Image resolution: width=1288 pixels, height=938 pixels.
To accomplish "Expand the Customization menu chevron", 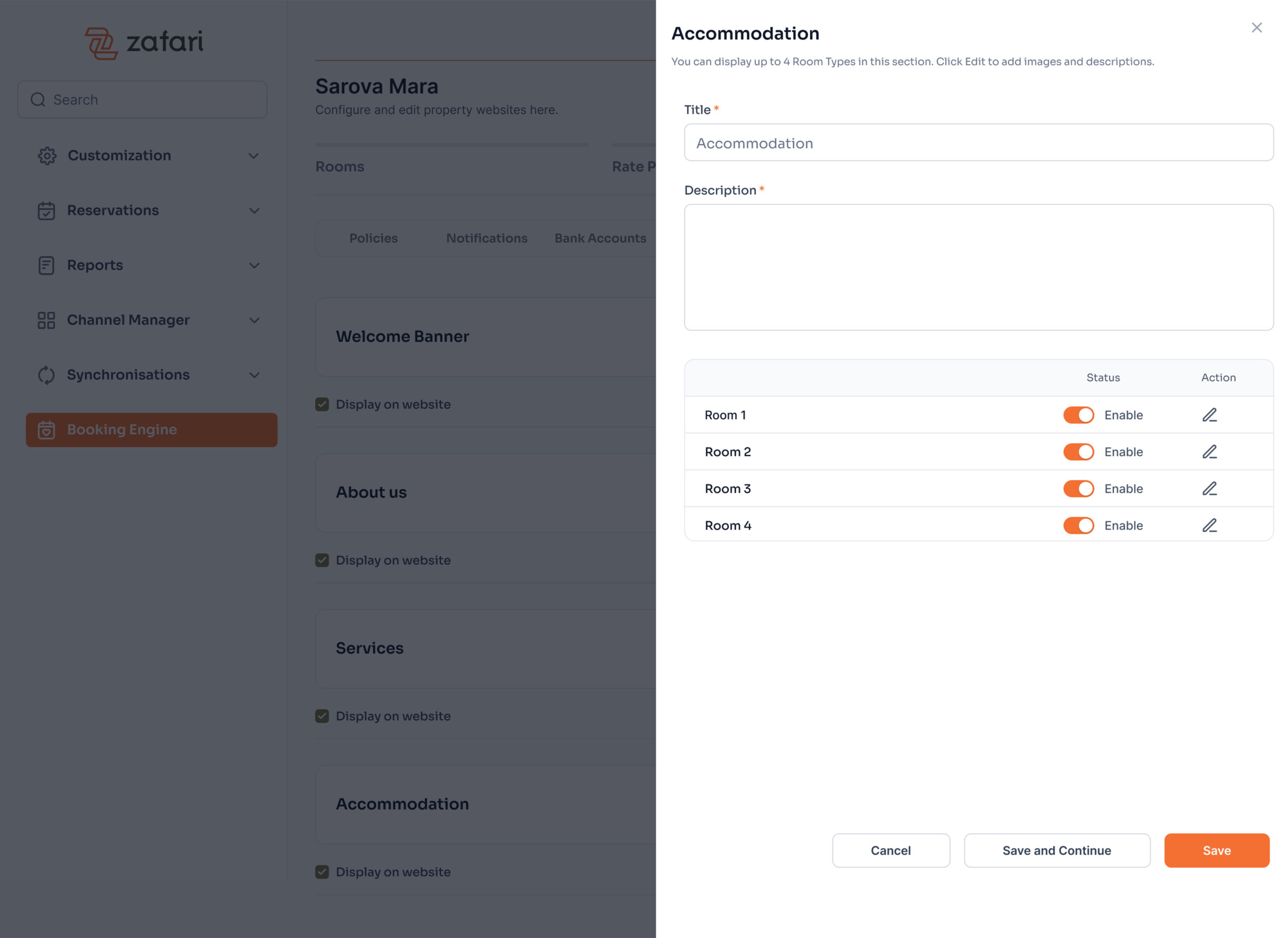I will [254, 155].
